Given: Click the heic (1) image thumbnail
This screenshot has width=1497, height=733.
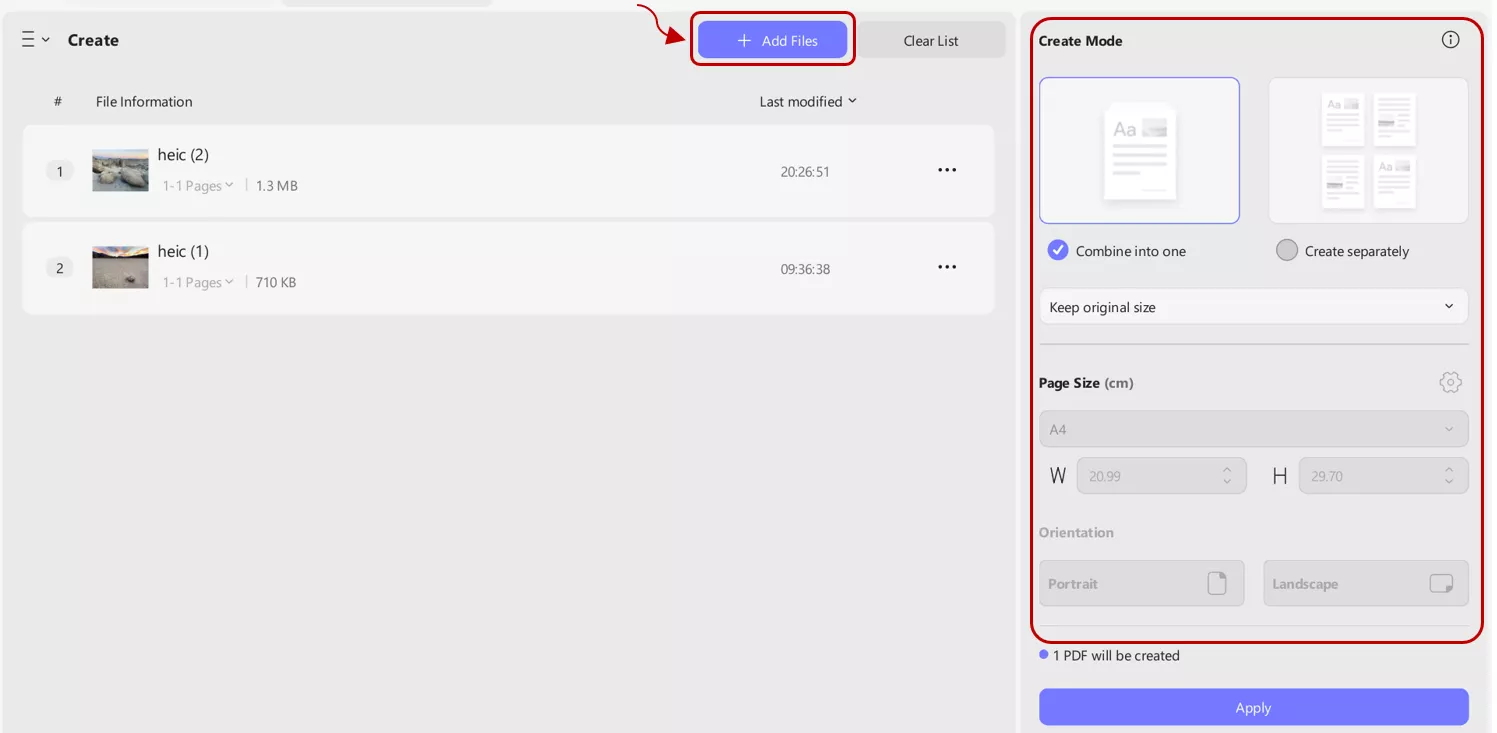Looking at the screenshot, I should [x=120, y=267].
